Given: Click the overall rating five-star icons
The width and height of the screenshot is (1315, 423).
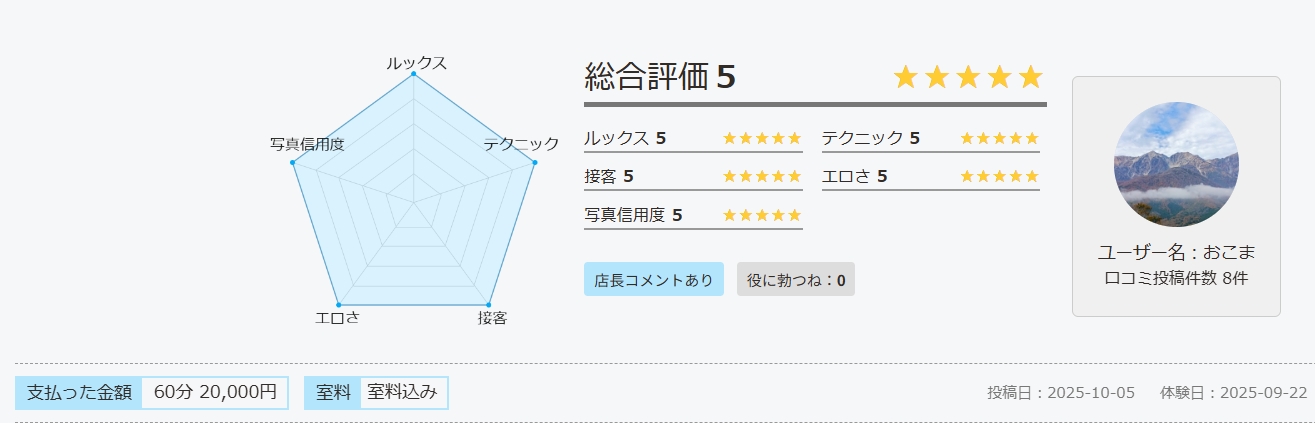Looking at the screenshot, I should (x=967, y=77).
